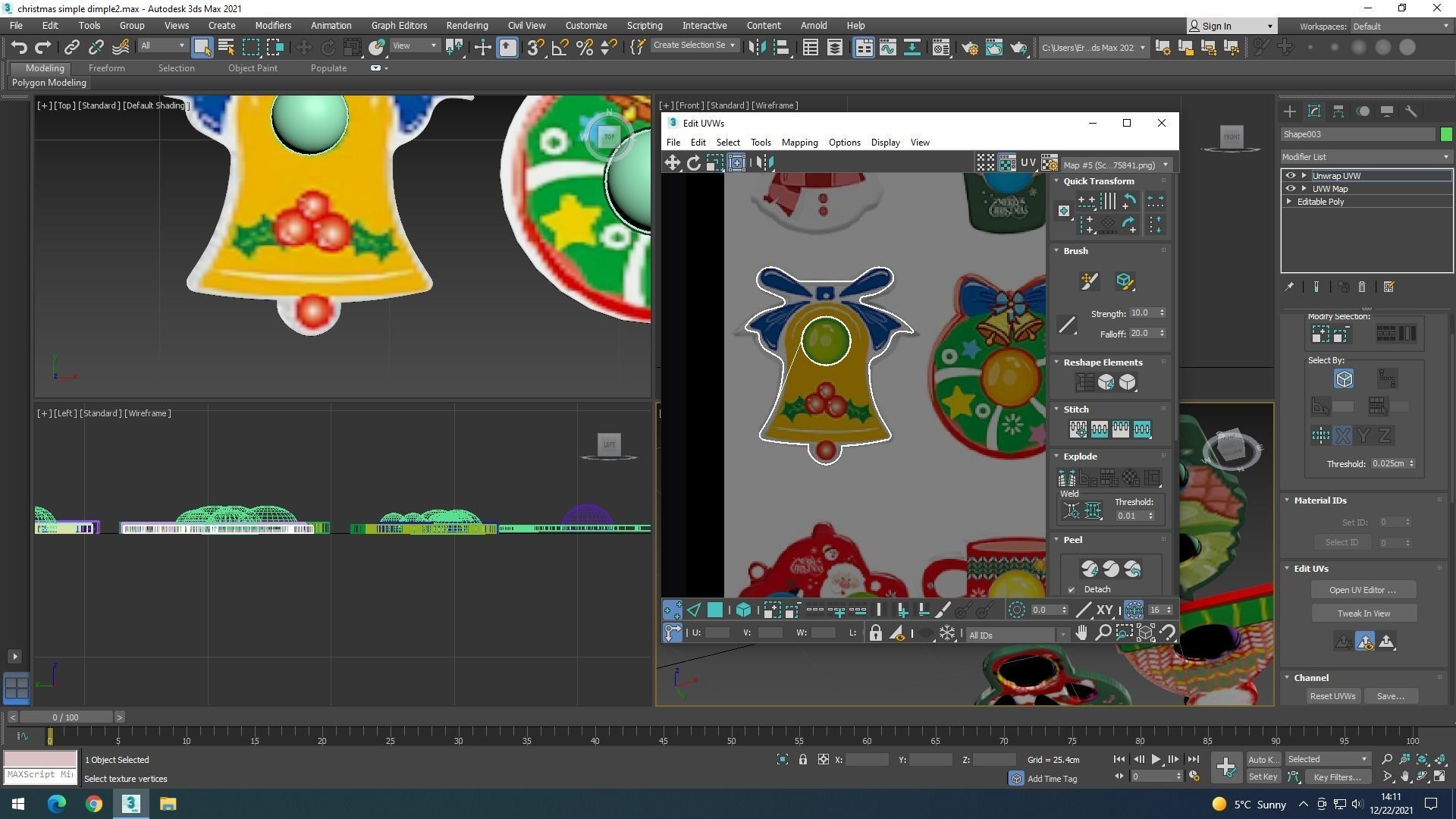The image size is (1456, 819).
Task: Click the Hierarchy panel tab icon
Action: (x=1338, y=111)
